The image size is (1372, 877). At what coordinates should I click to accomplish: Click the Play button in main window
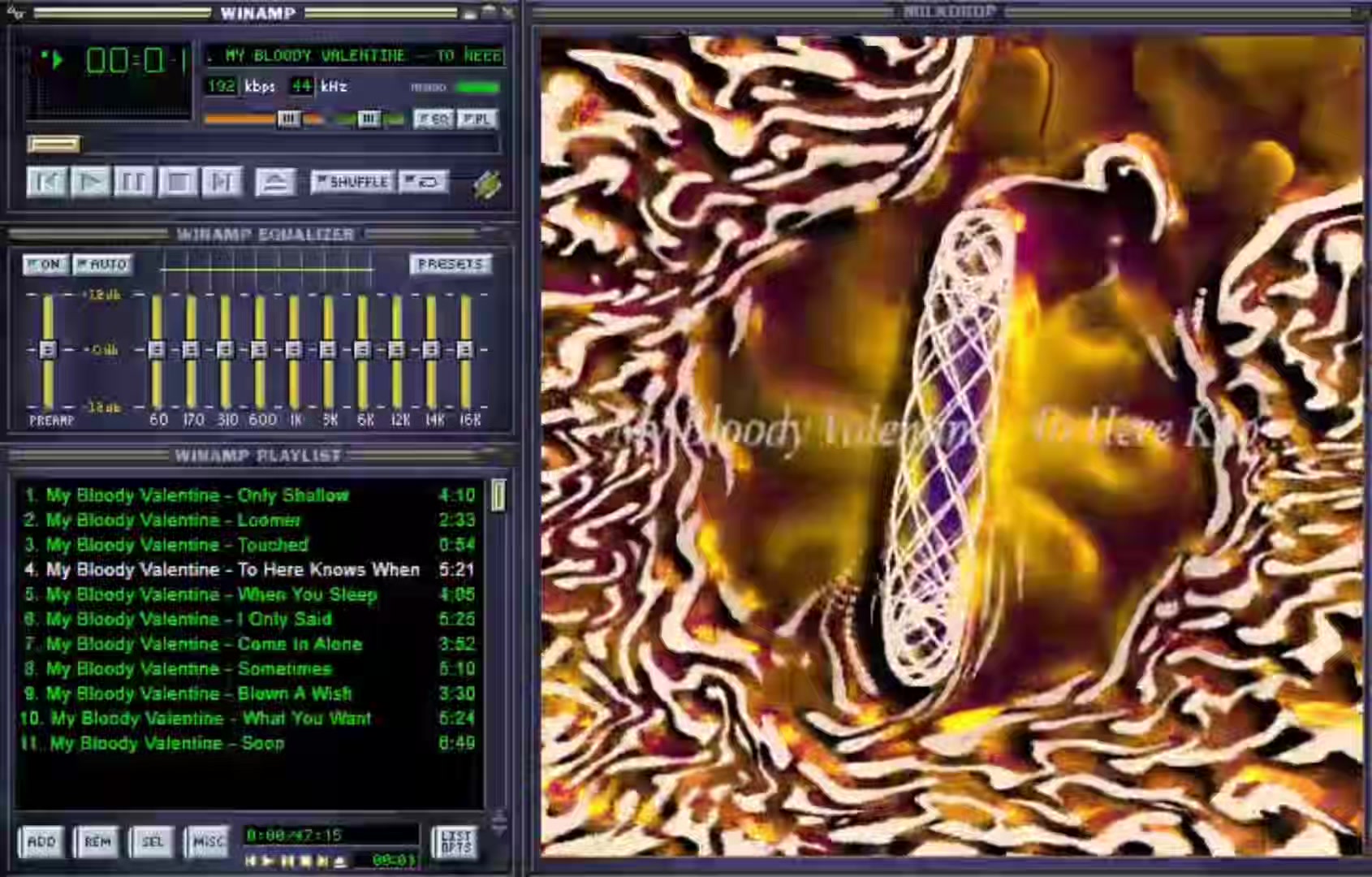[90, 182]
